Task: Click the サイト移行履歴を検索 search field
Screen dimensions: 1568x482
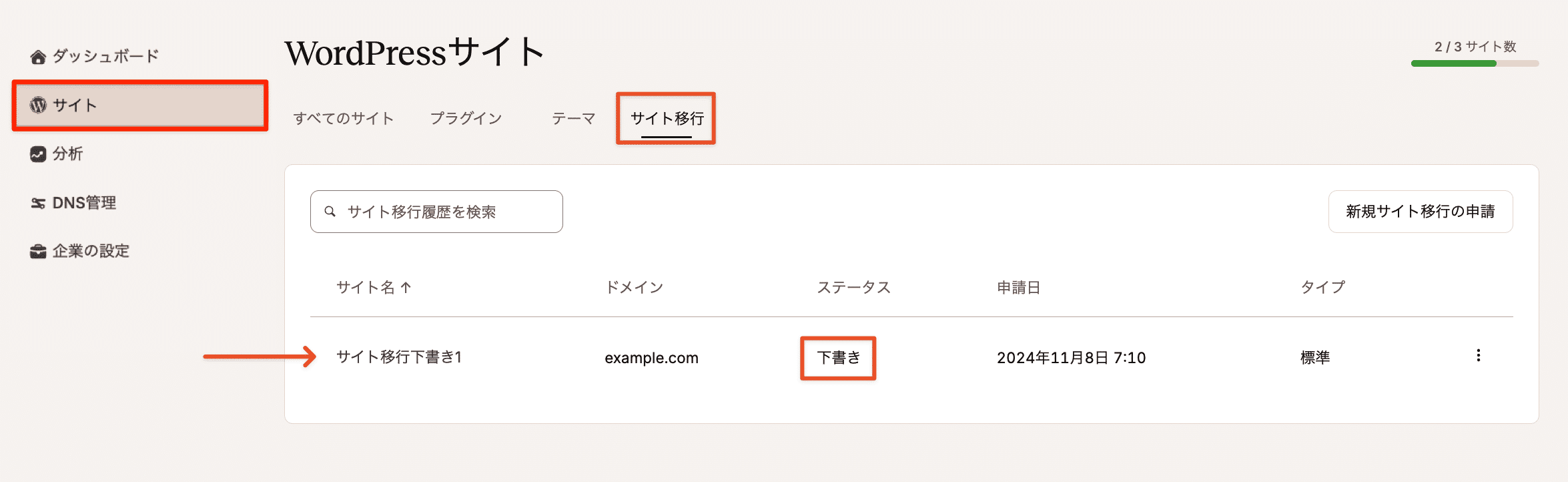Action: 436,211
